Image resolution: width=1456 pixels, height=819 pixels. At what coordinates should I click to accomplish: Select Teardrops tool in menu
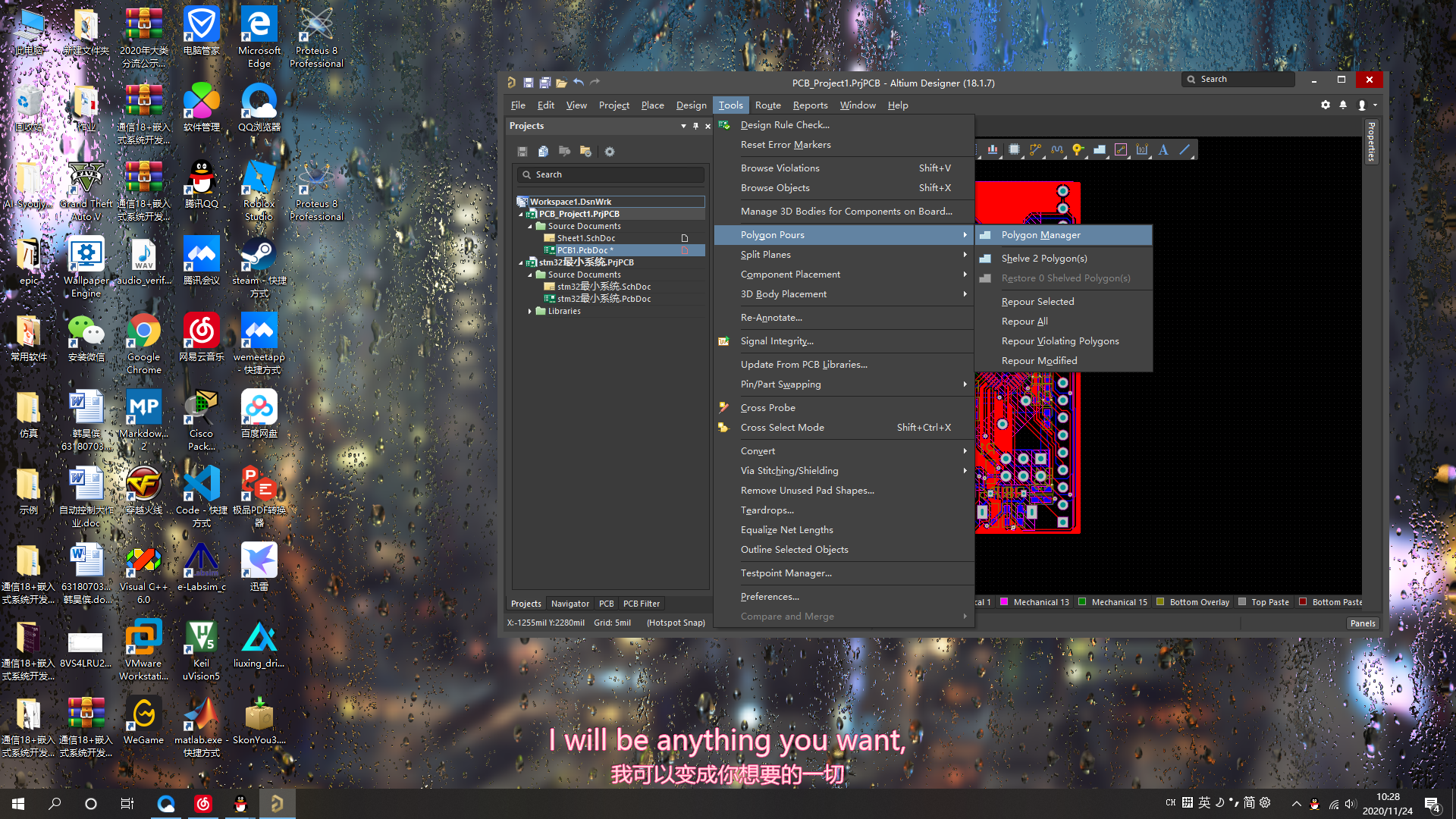766,509
